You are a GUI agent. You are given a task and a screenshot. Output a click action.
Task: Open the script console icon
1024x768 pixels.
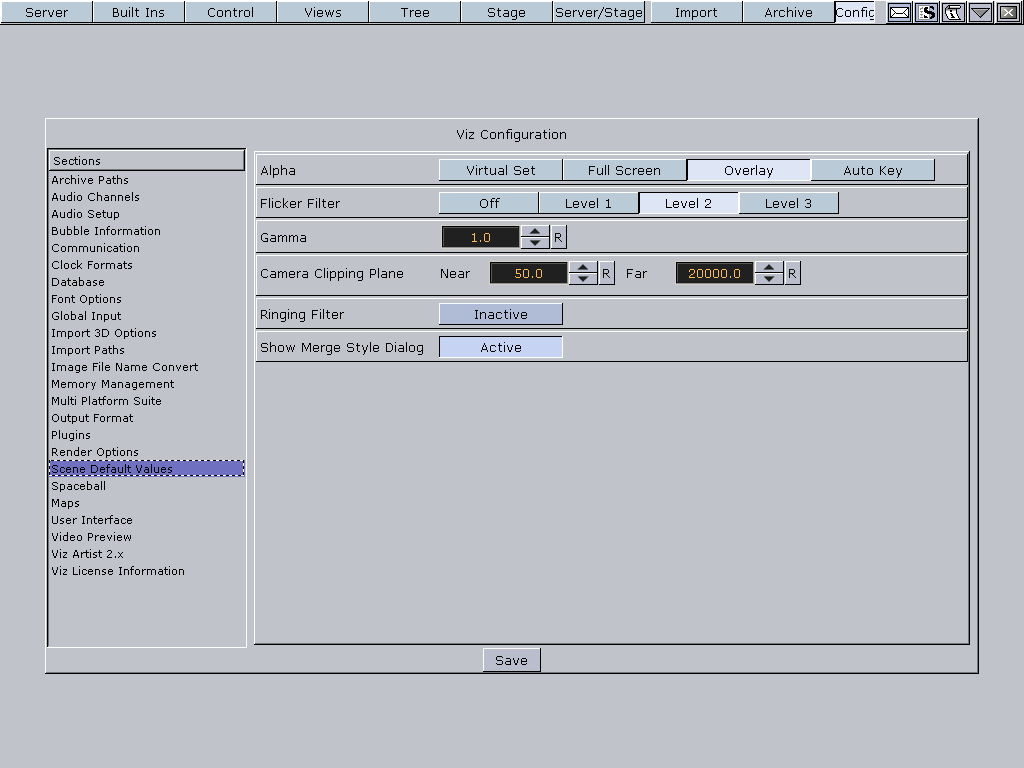point(926,13)
